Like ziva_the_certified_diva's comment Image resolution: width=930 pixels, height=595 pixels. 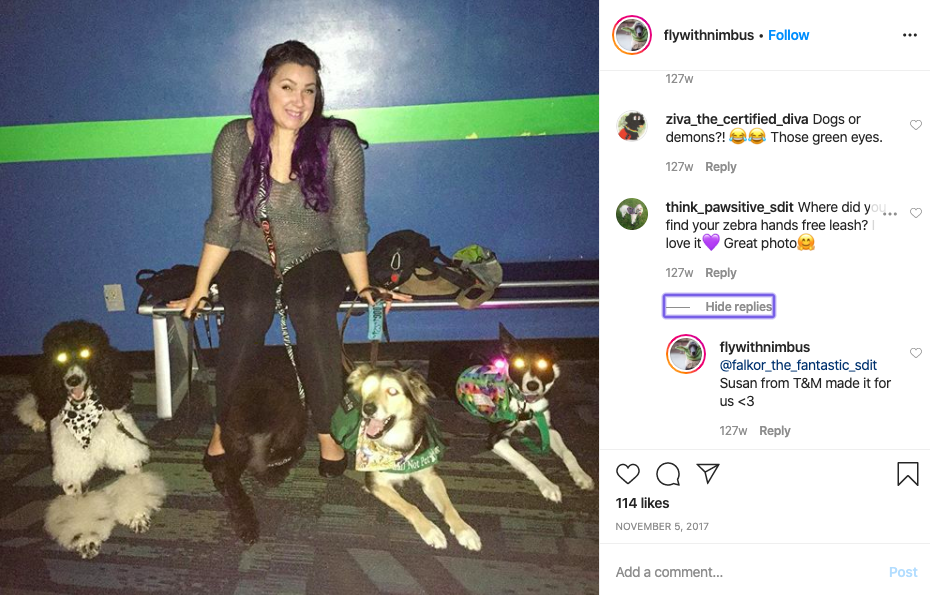click(916, 125)
